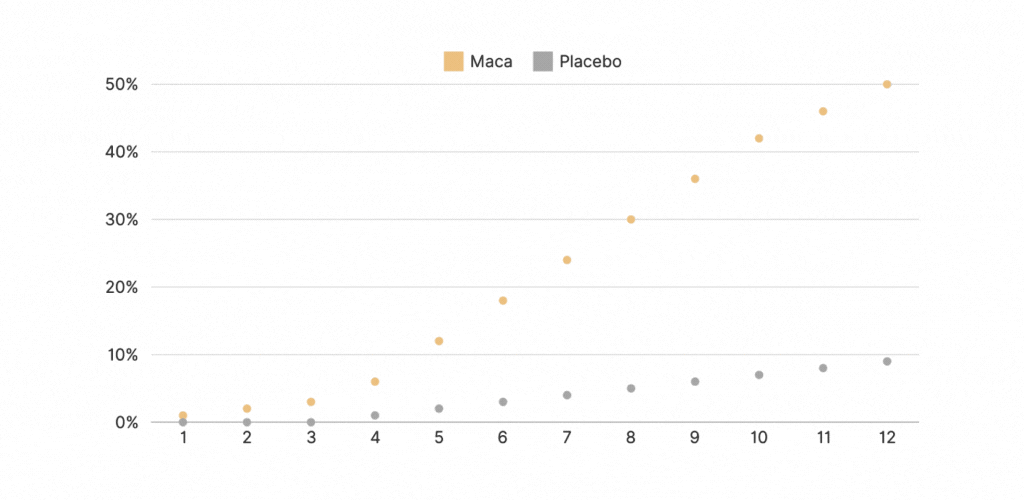Select the Maca data point at 50%
Screen dimensions: 1024x500
[887, 84]
